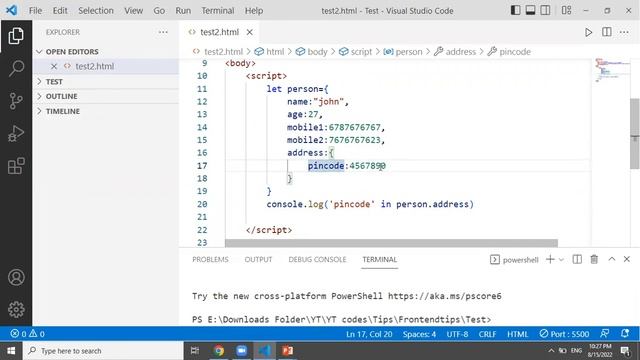Image resolution: width=640 pixels, height=360 pixels.
Task: Open the Source Control view
Action: click(x=16, y=101)
